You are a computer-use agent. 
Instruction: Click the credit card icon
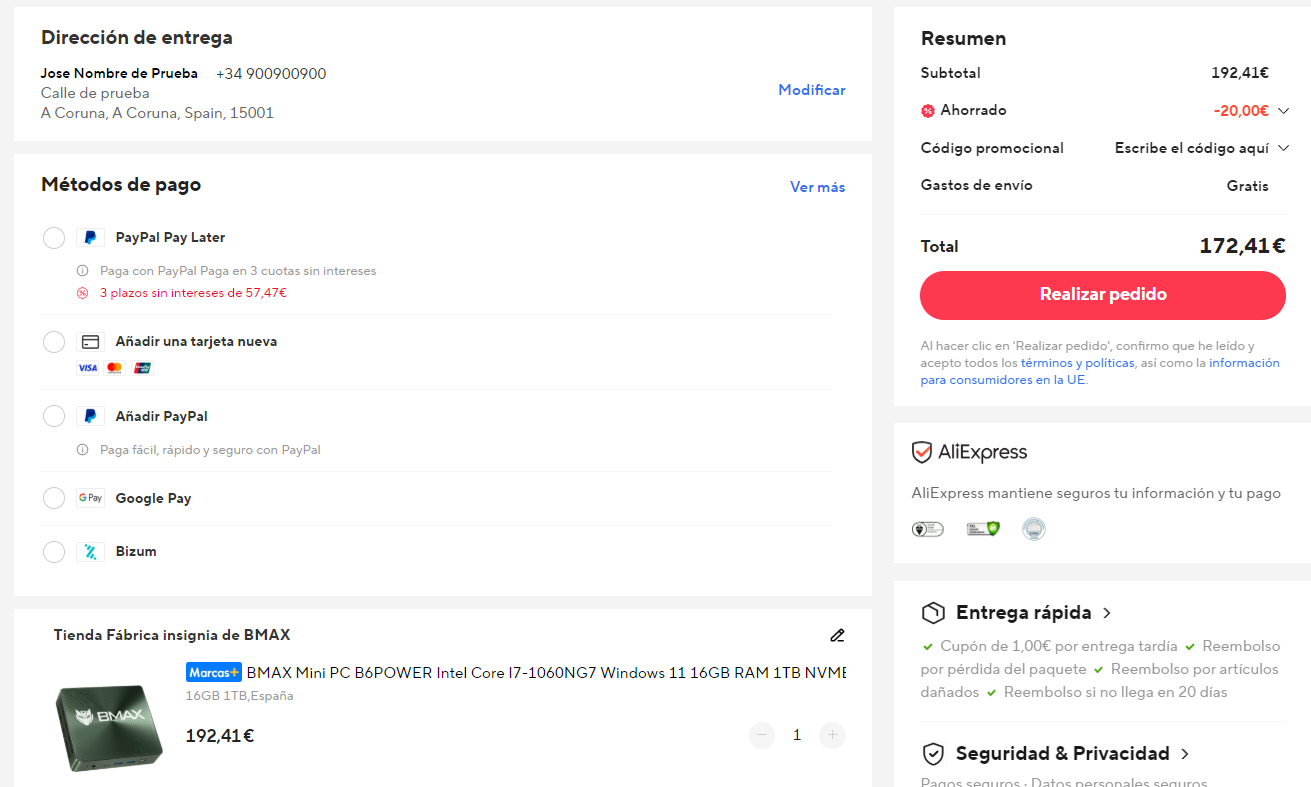90,342
